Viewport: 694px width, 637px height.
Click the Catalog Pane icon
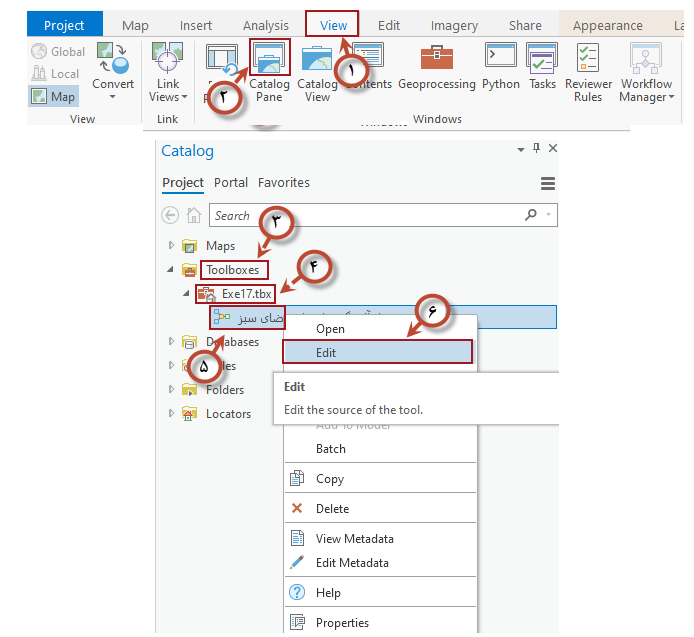coord(269,60)
